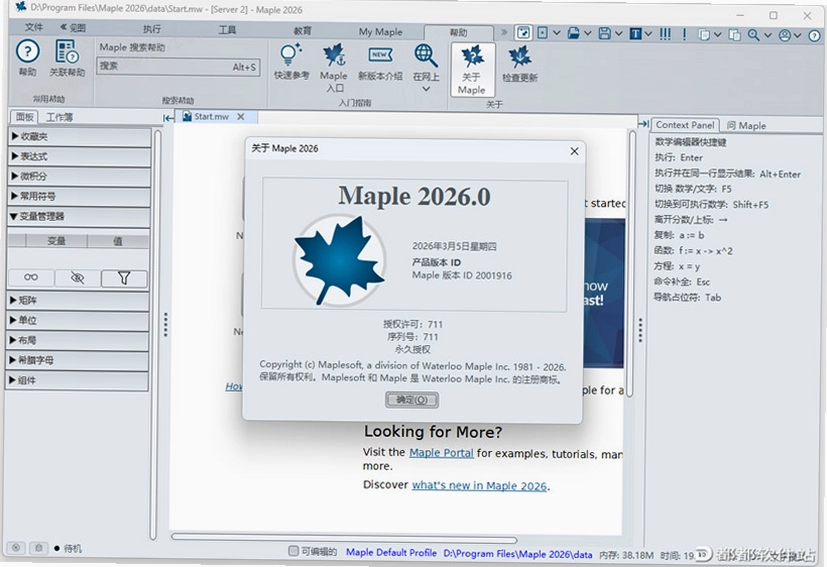Click the copy toolbar icon
Viewport: 827px width, 567px height.
point(704,35)
